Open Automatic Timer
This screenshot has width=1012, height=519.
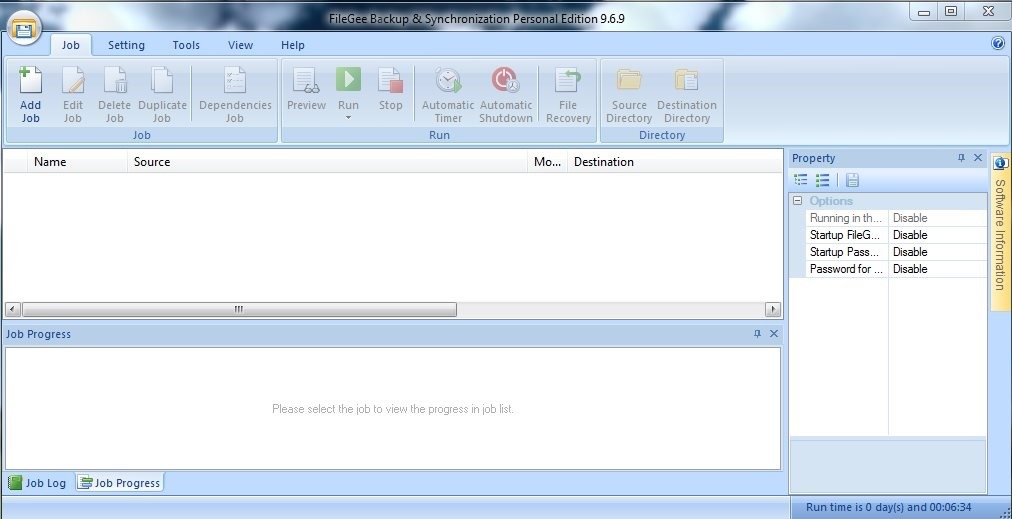point(448,95)
